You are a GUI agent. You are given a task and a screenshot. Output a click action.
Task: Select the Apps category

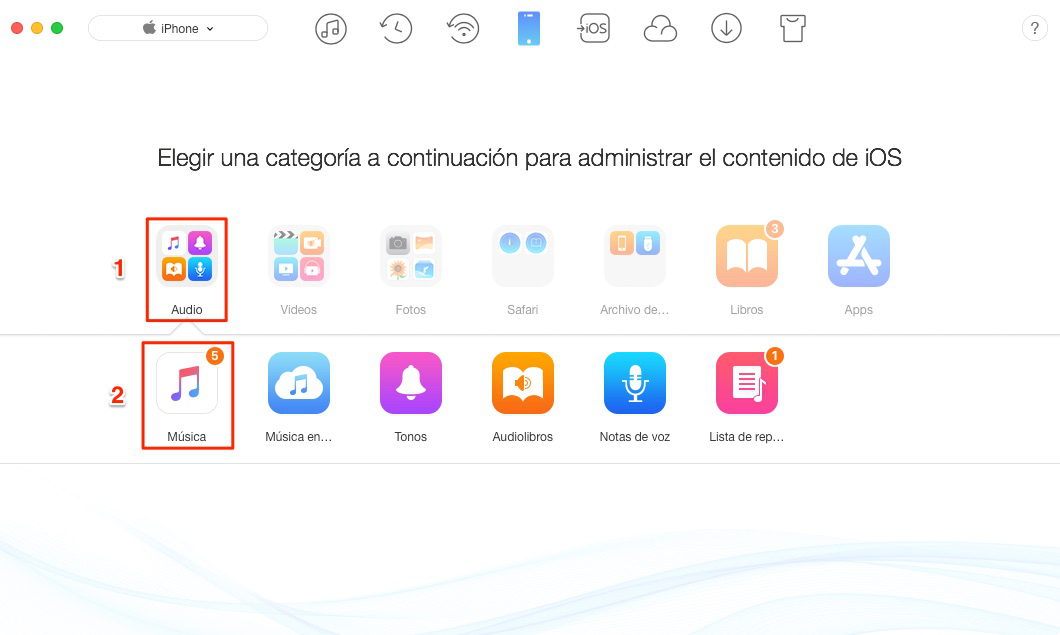[x=859, y=256]
